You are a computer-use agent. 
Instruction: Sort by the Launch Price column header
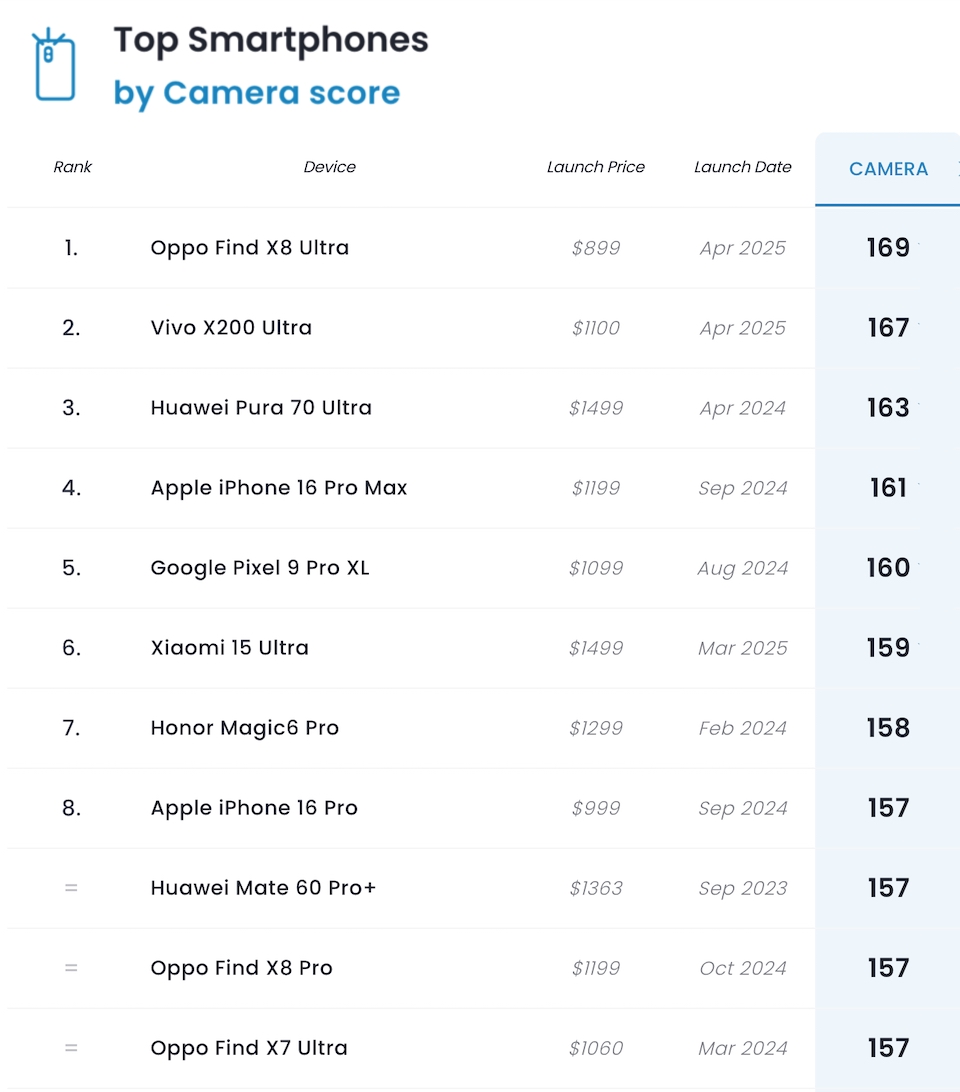click(x=596, y=167)
